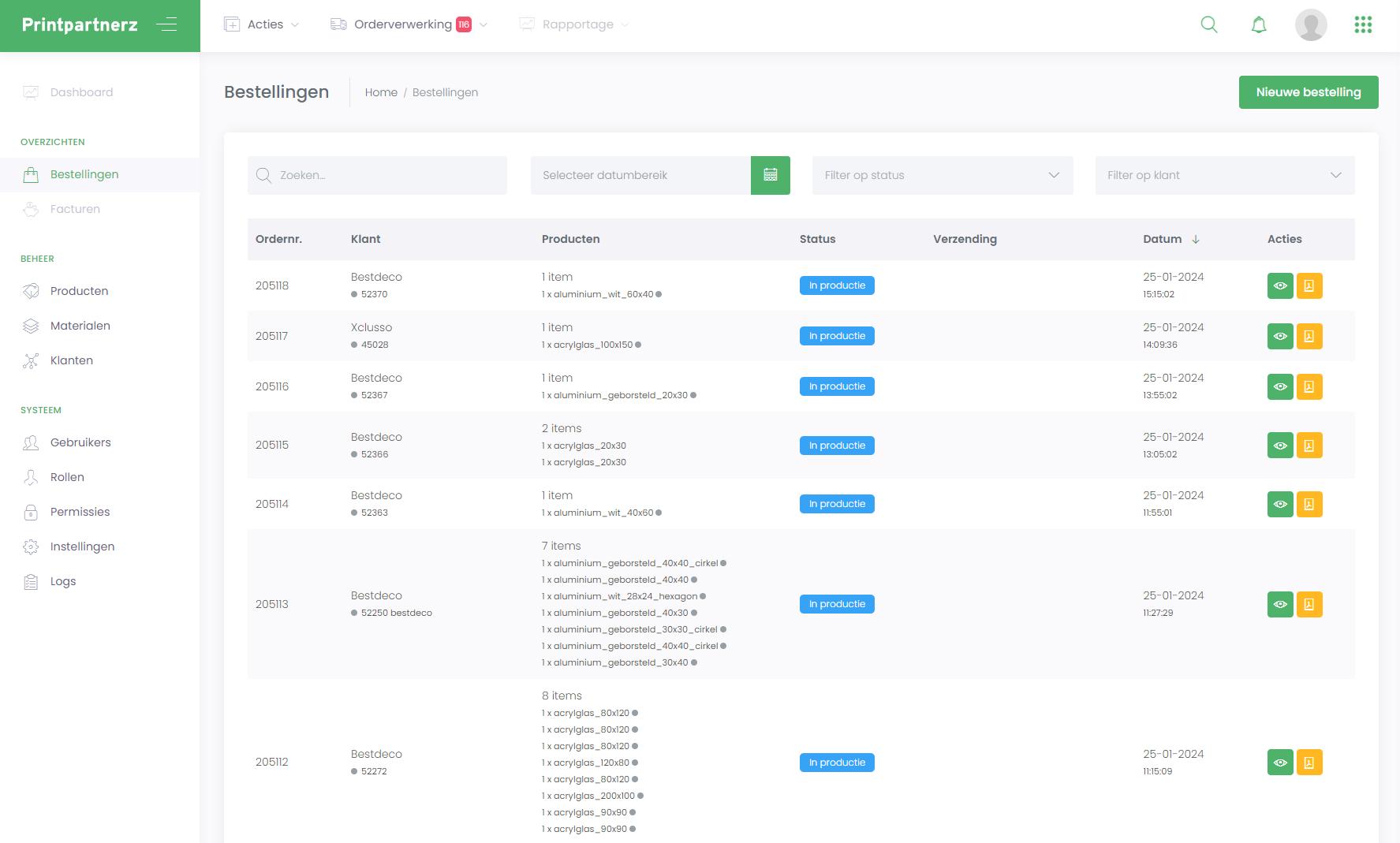This screenshot has height=843, width=1400.
Task: Click yellow document icon for order 205118
Action: point(1309,285)
